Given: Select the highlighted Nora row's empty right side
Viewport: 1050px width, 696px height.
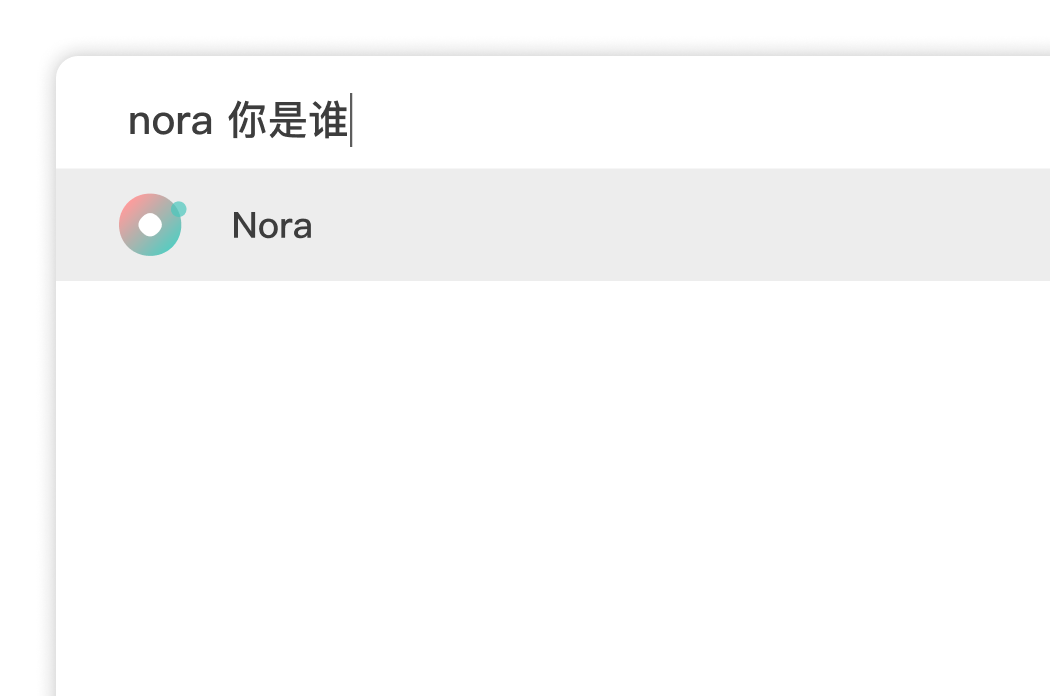Looking at the screenshot, I should 683,225.
